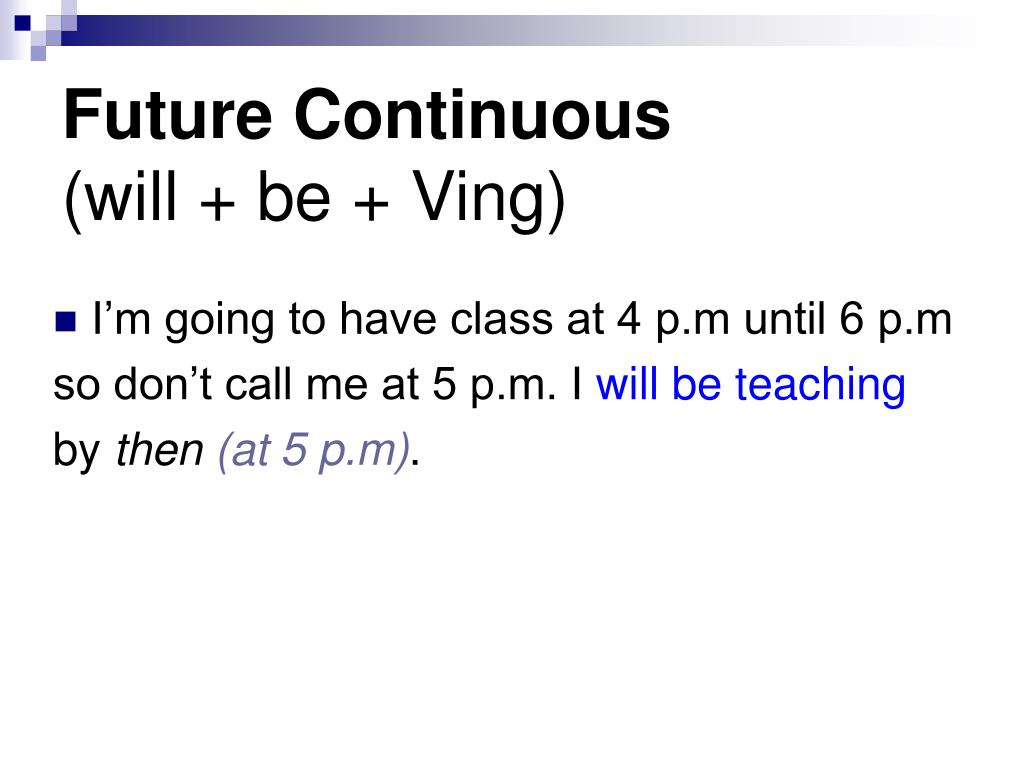This screenshot has width=1024, height=768.
Task: Select the word "Continuous" in the title
Action: click(x=482, y=115)
